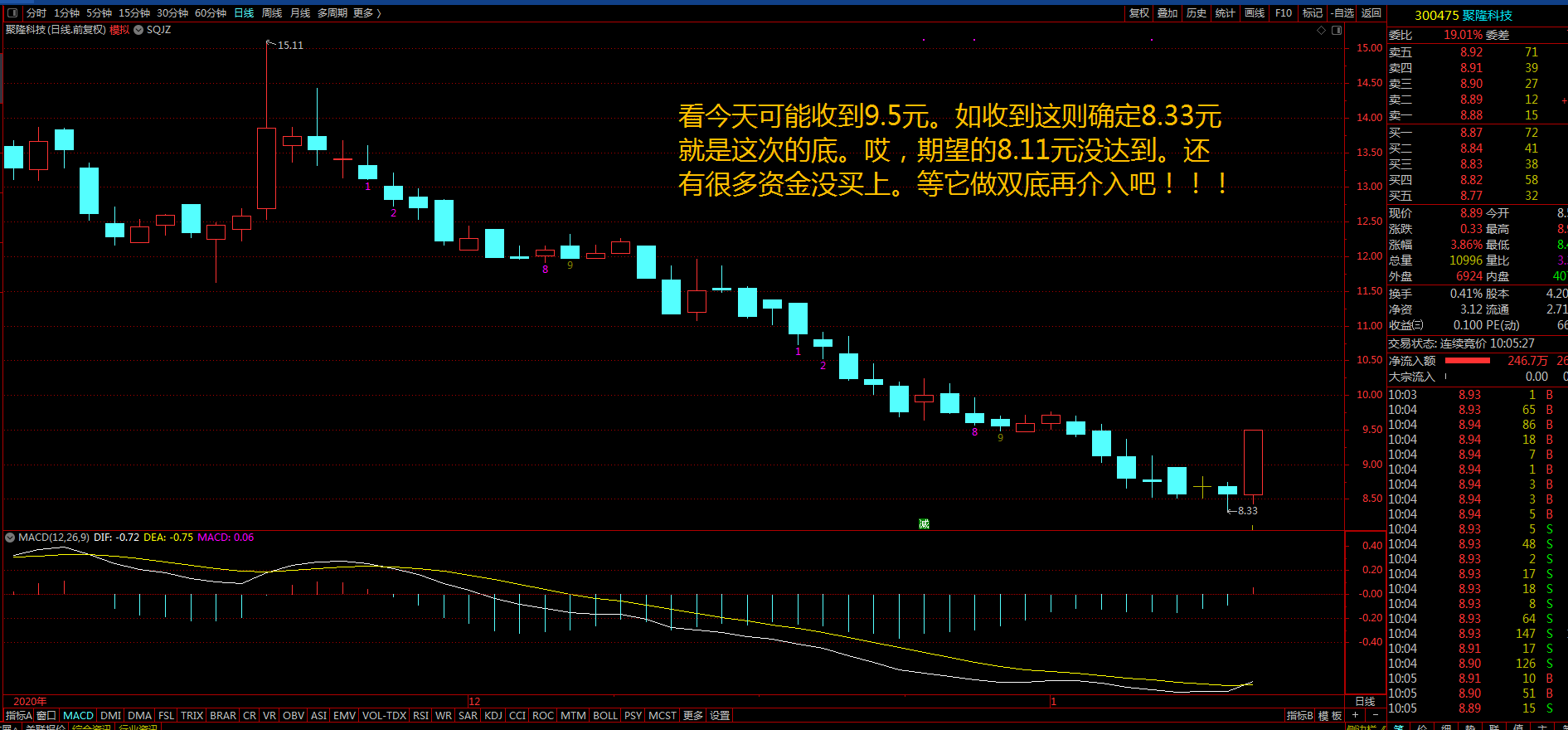Select the 1分钟 period

pyautogui.click(x=67, y=13)
